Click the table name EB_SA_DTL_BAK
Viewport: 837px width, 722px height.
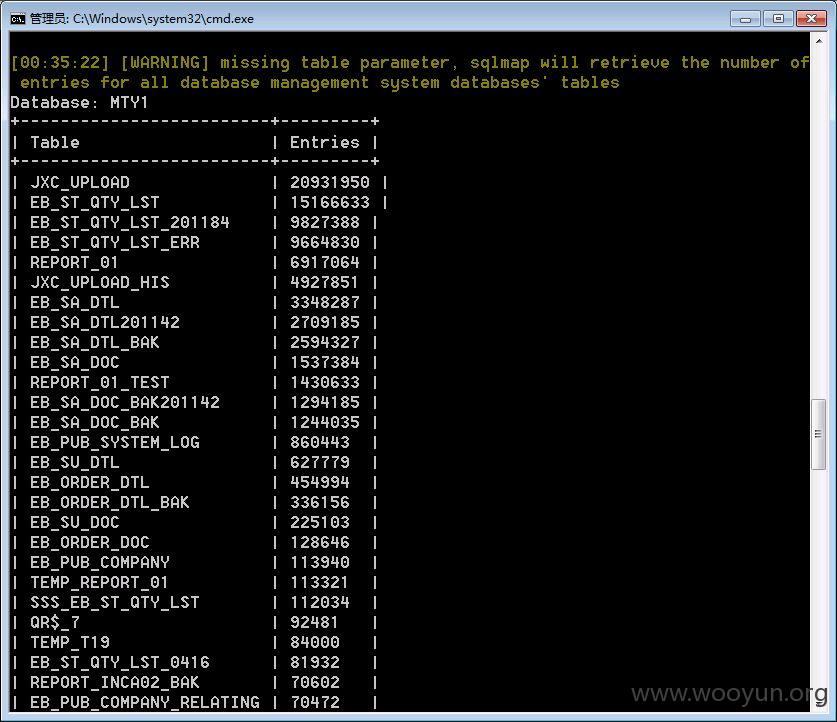click(x=95, y=342)
